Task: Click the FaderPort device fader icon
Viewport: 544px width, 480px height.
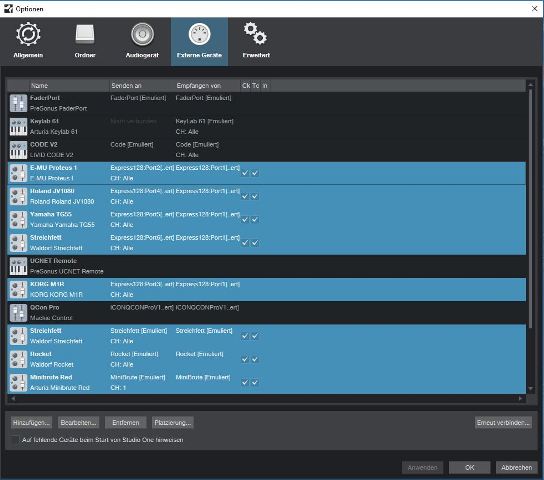Action: 18,103
